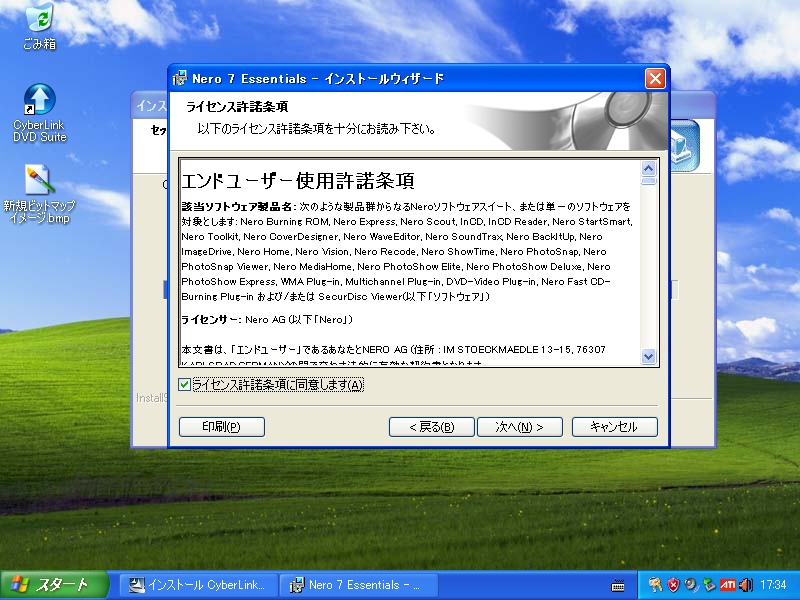Click the Safely Remove Hardware tray icon
Image resolution: width=800 pixels, height=600 pixels.
point(709,585)
